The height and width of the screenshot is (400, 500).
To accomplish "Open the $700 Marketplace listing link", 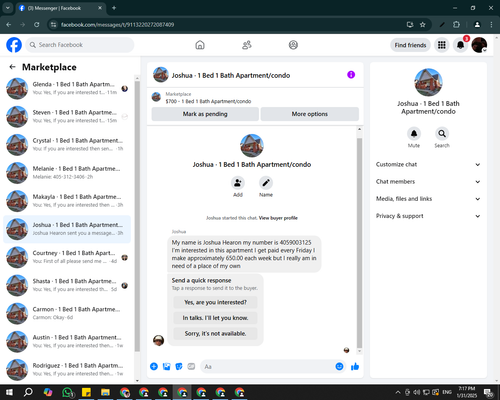I will (208, 101).
